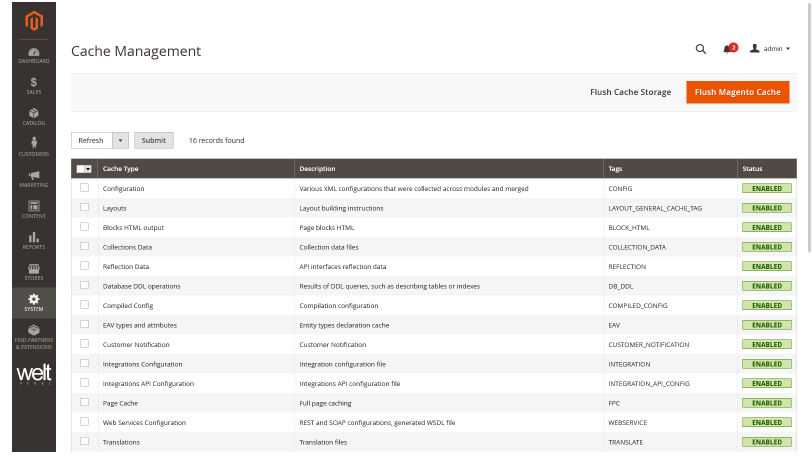Tick the Layouts cache checkbox

click(x=84, y=207)
